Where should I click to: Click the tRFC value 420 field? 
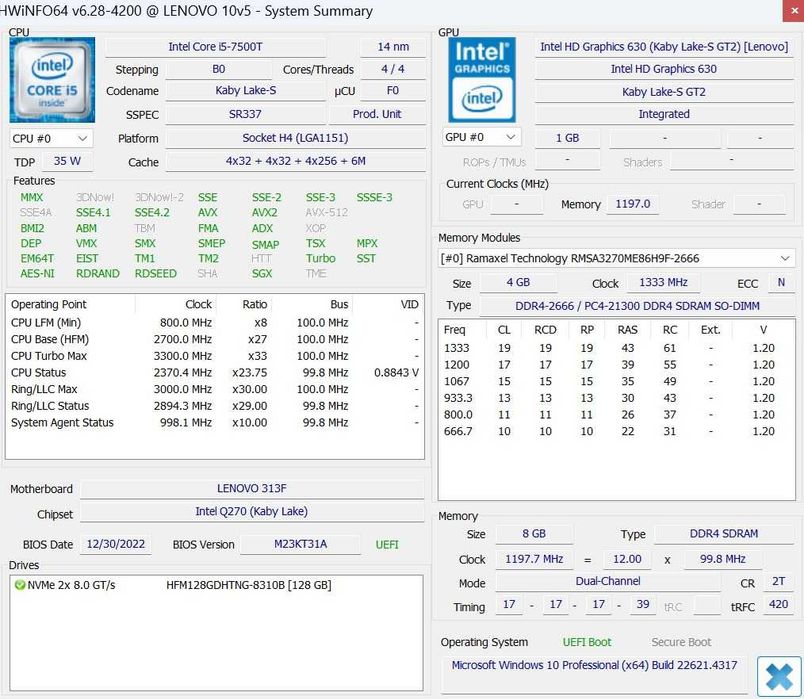tap(778, 605)
